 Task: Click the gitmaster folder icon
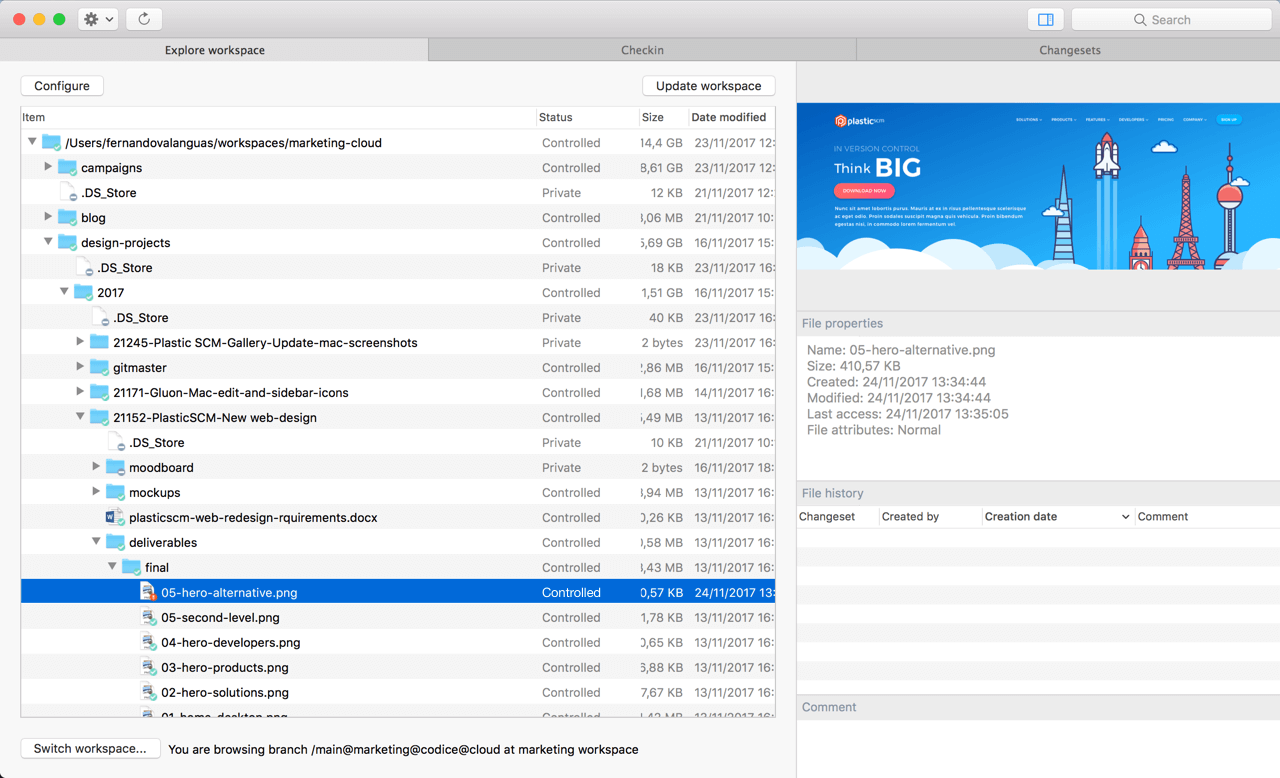pyautogui.click(x=99, y=367)
